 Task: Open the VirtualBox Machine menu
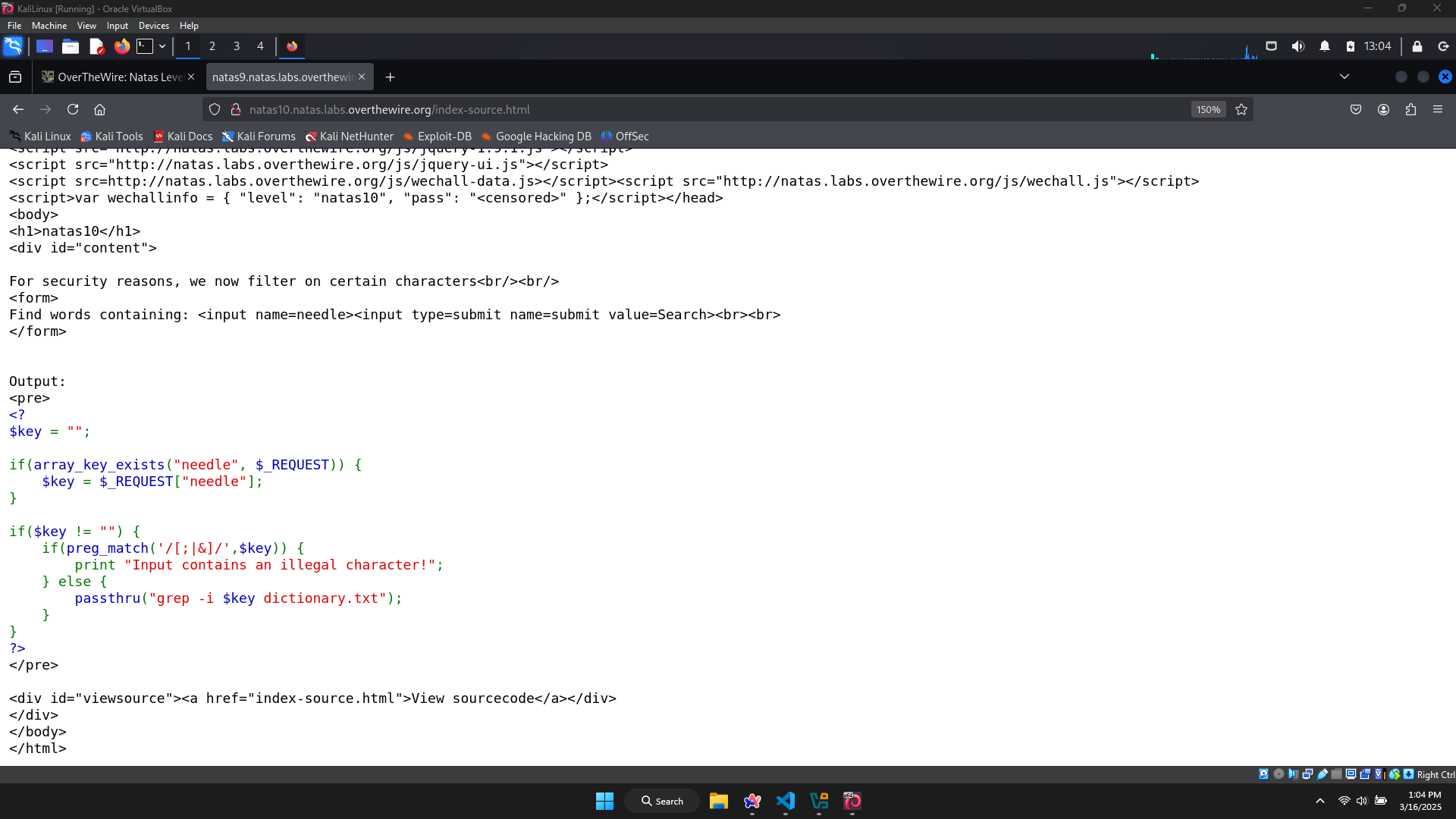pos(49,26)
